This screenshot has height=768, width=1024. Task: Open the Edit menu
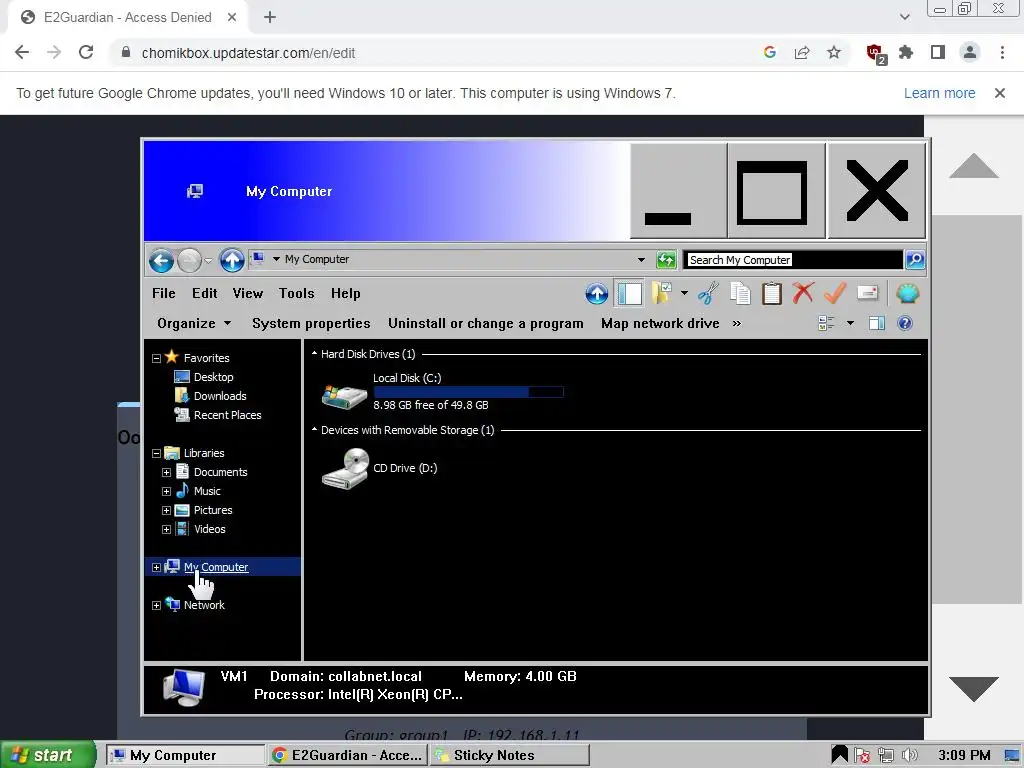(204, 293)
